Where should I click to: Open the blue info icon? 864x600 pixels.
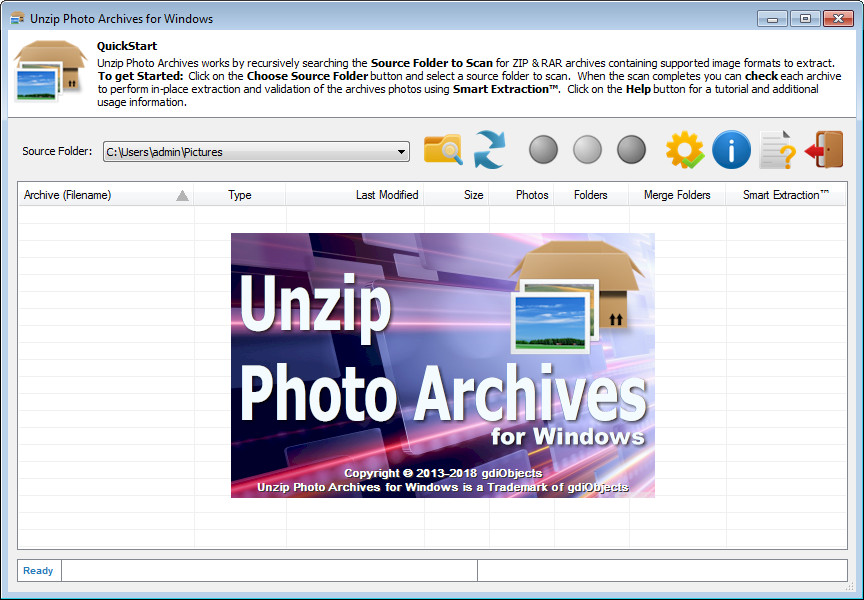pyautogui.click(x=731, y=150)
